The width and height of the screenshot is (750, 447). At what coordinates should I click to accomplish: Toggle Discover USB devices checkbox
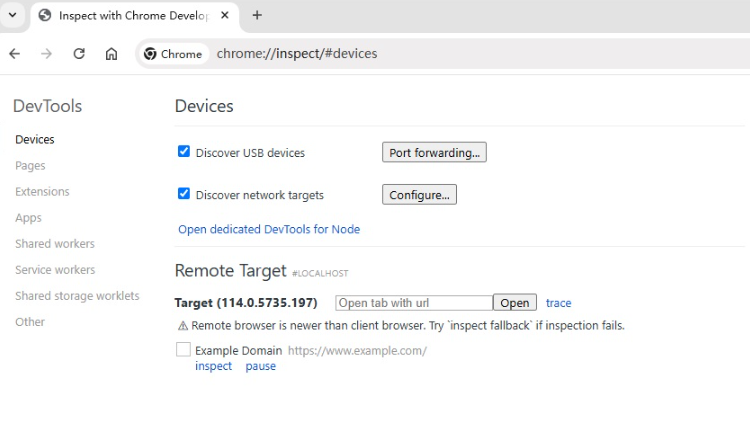coord(184,152)
